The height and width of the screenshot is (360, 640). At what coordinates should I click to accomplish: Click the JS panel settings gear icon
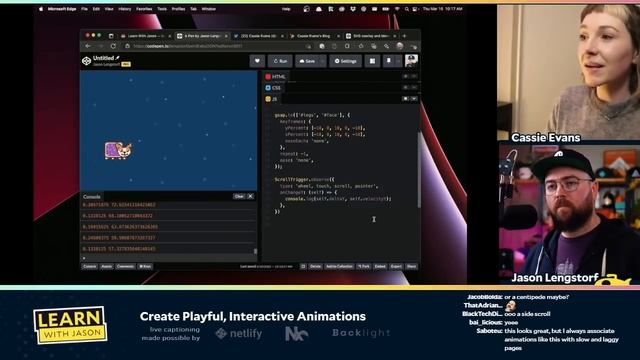click(x=406, y=98)
